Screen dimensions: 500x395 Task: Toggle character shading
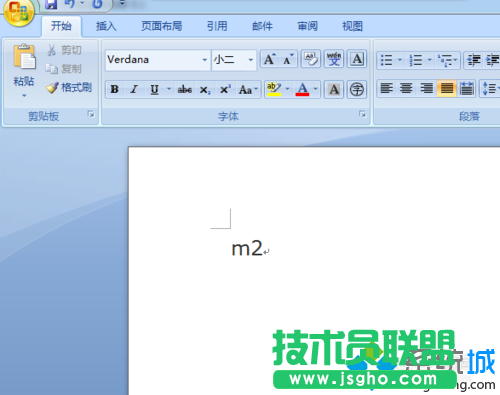334,89
